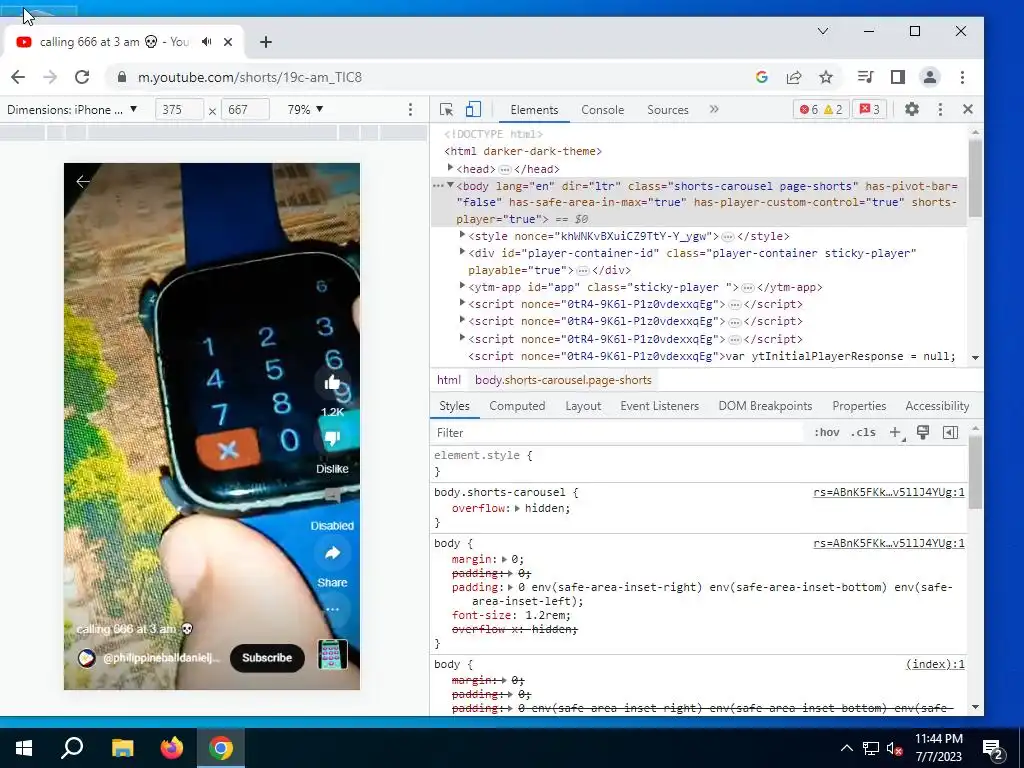The image size is (1024, 768).
Task: Expand the player-container-id div
Action: coord(462,252)
